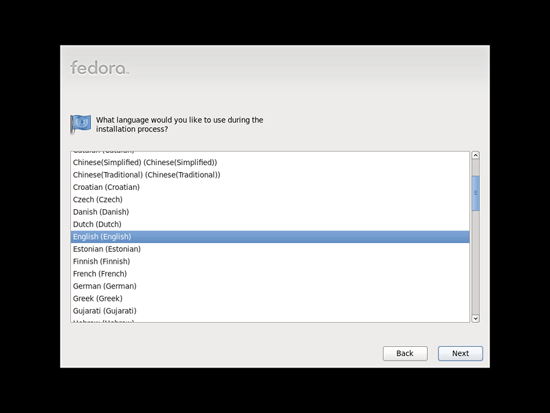Click the language flag icon
The width and height of the screenshot is (550, 413).
(81, 124)
